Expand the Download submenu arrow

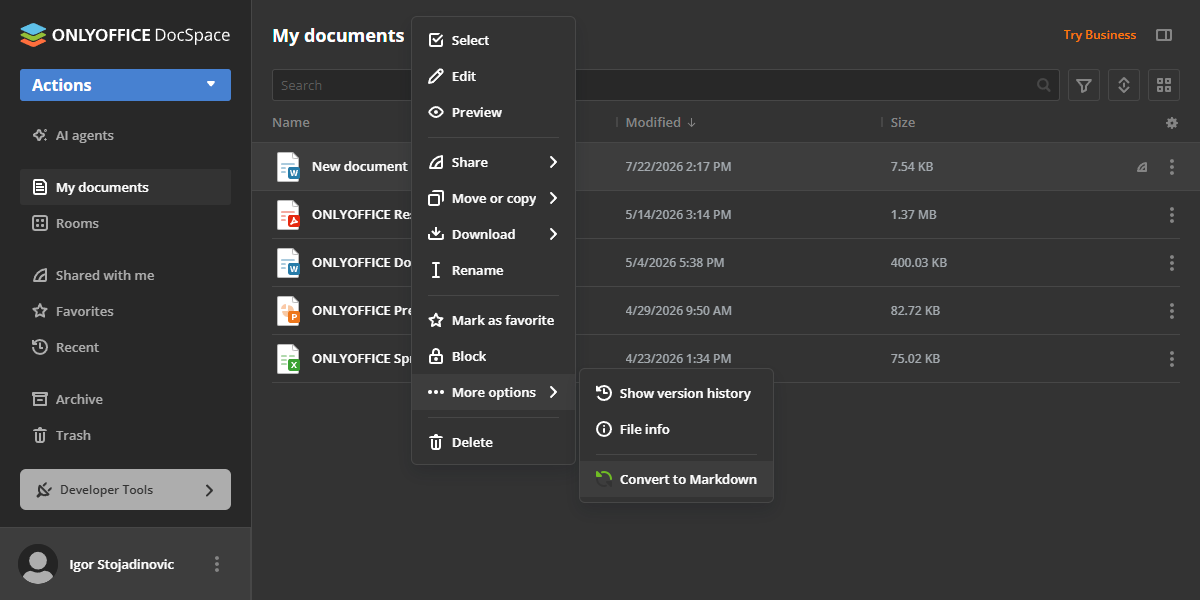pos(553,234)
